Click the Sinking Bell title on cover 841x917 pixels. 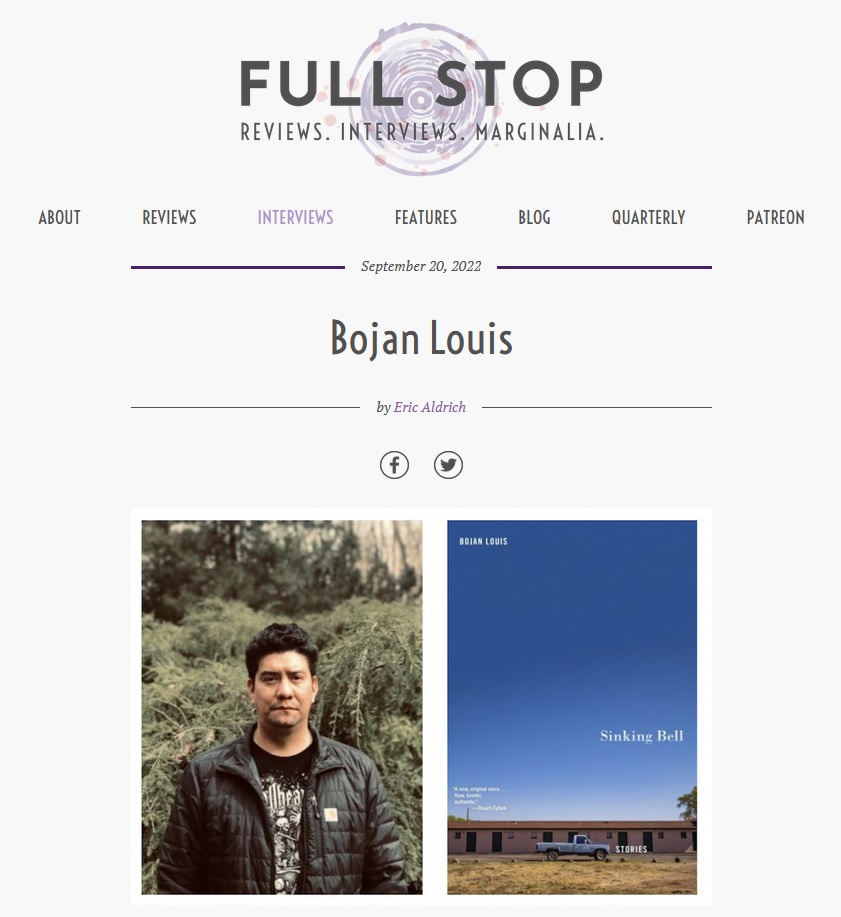coord(642,736)
